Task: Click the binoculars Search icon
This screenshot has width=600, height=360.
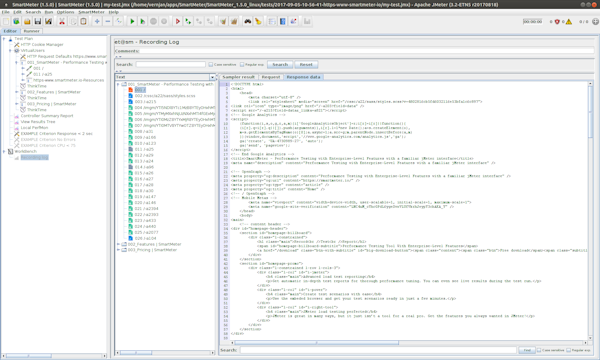Action: [x=248, y=21]
